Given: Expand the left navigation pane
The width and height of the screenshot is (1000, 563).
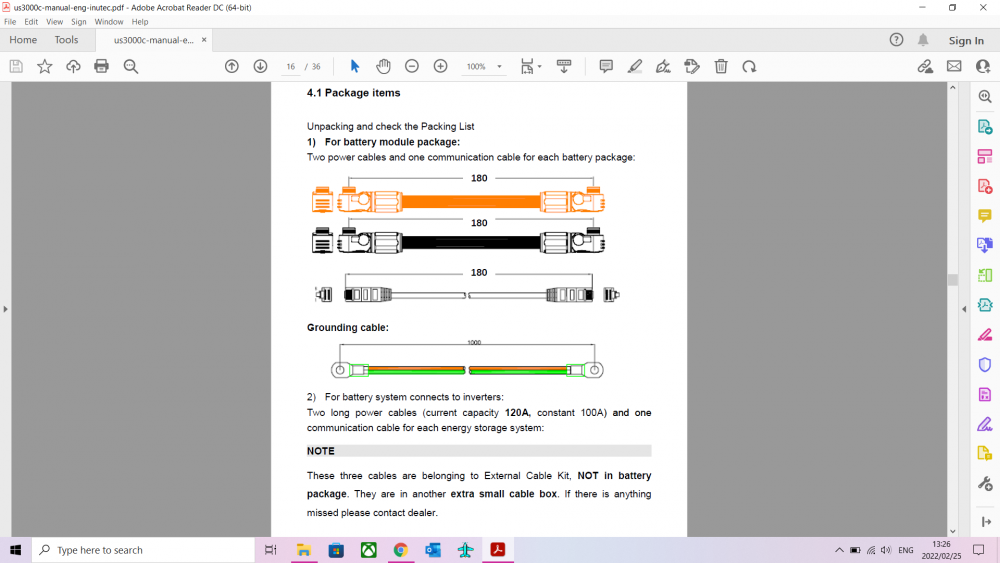Looking at the screenshot, I should click(x=5, y=309).
